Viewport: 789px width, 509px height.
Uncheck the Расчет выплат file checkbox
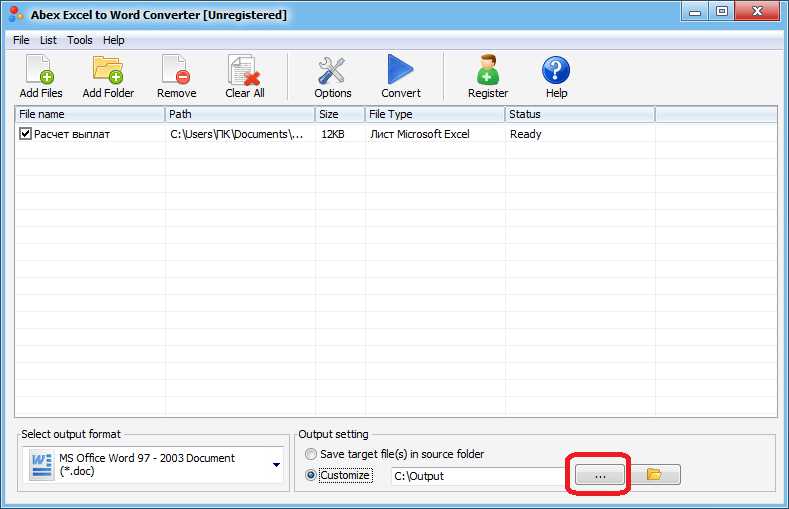(x=25, y=134)
